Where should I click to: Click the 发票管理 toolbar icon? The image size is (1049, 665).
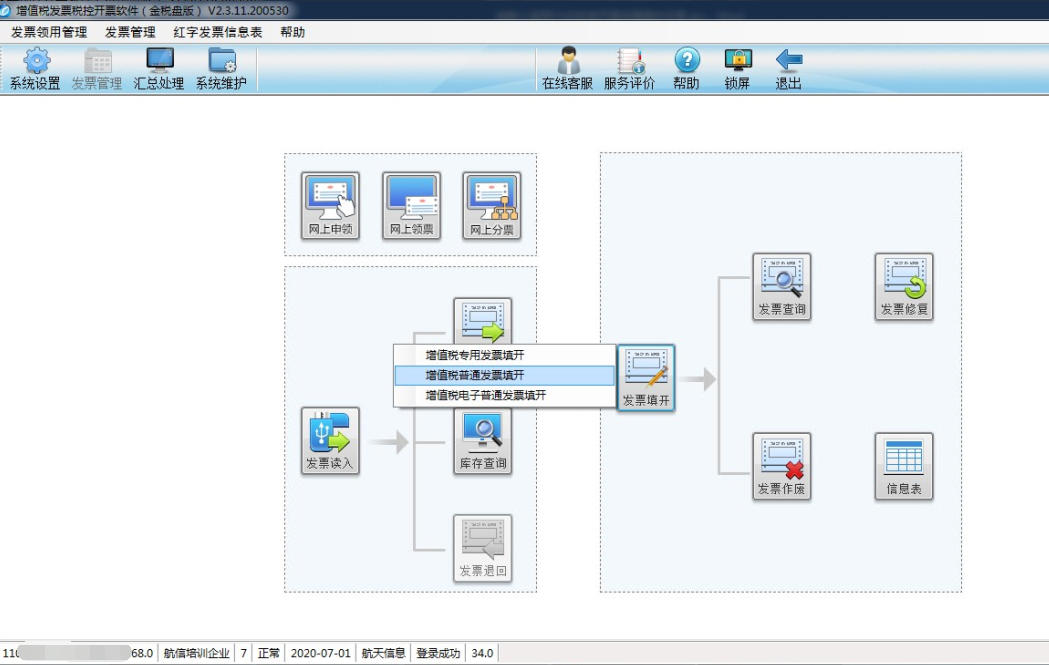97,69
